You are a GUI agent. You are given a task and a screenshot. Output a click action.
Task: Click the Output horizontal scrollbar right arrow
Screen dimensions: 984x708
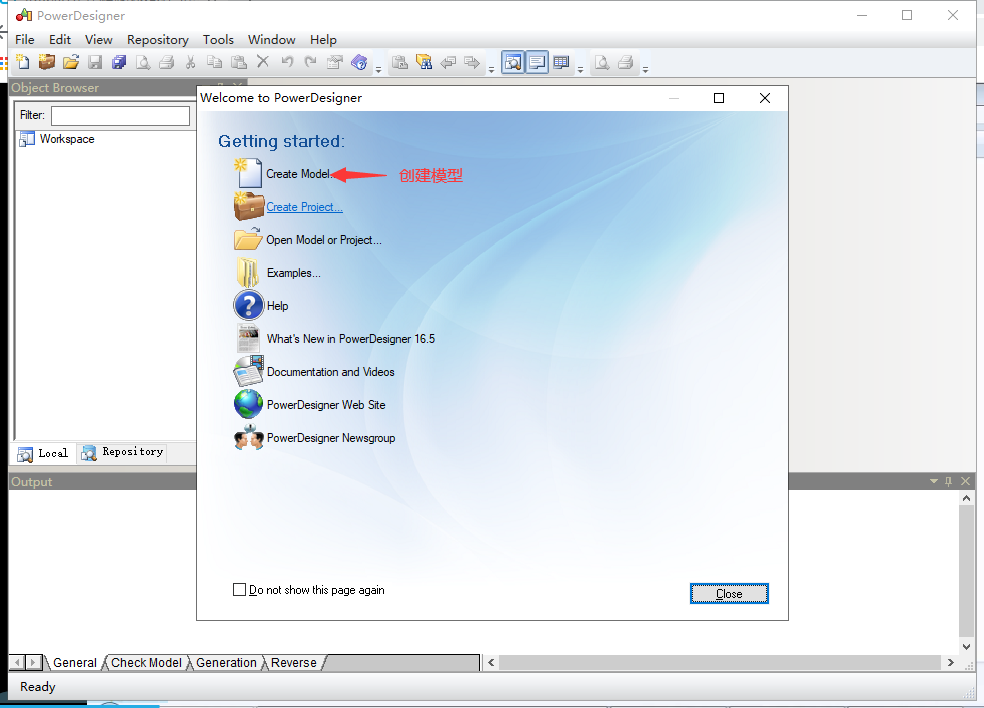tap(950, 662)
